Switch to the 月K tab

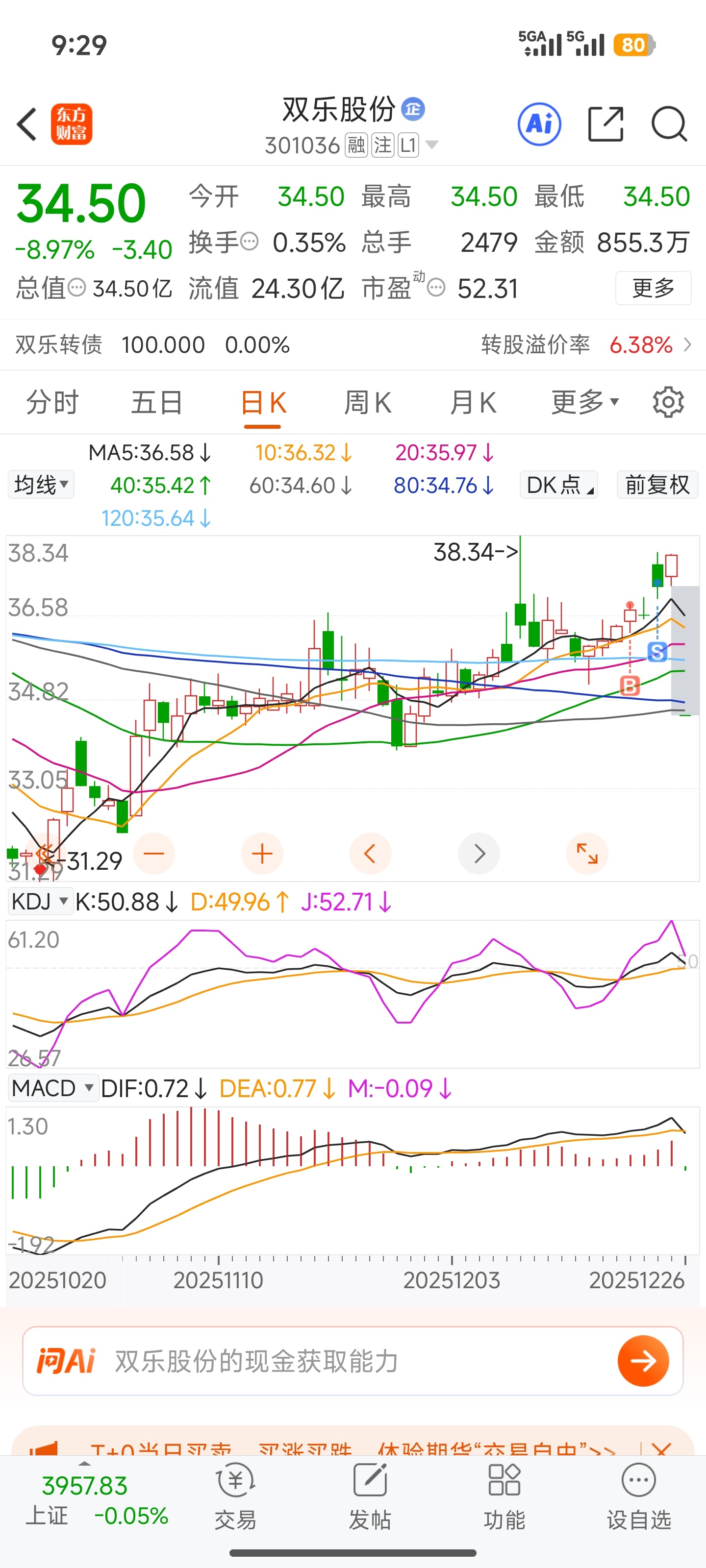click(473, 402)
